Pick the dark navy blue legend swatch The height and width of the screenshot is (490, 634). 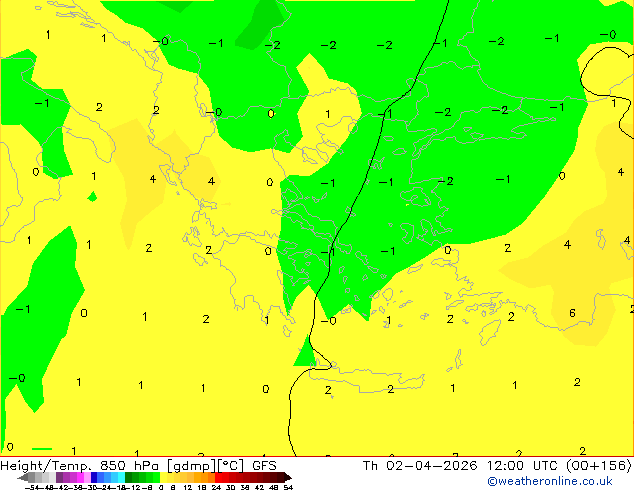click(x=94, y=477)
